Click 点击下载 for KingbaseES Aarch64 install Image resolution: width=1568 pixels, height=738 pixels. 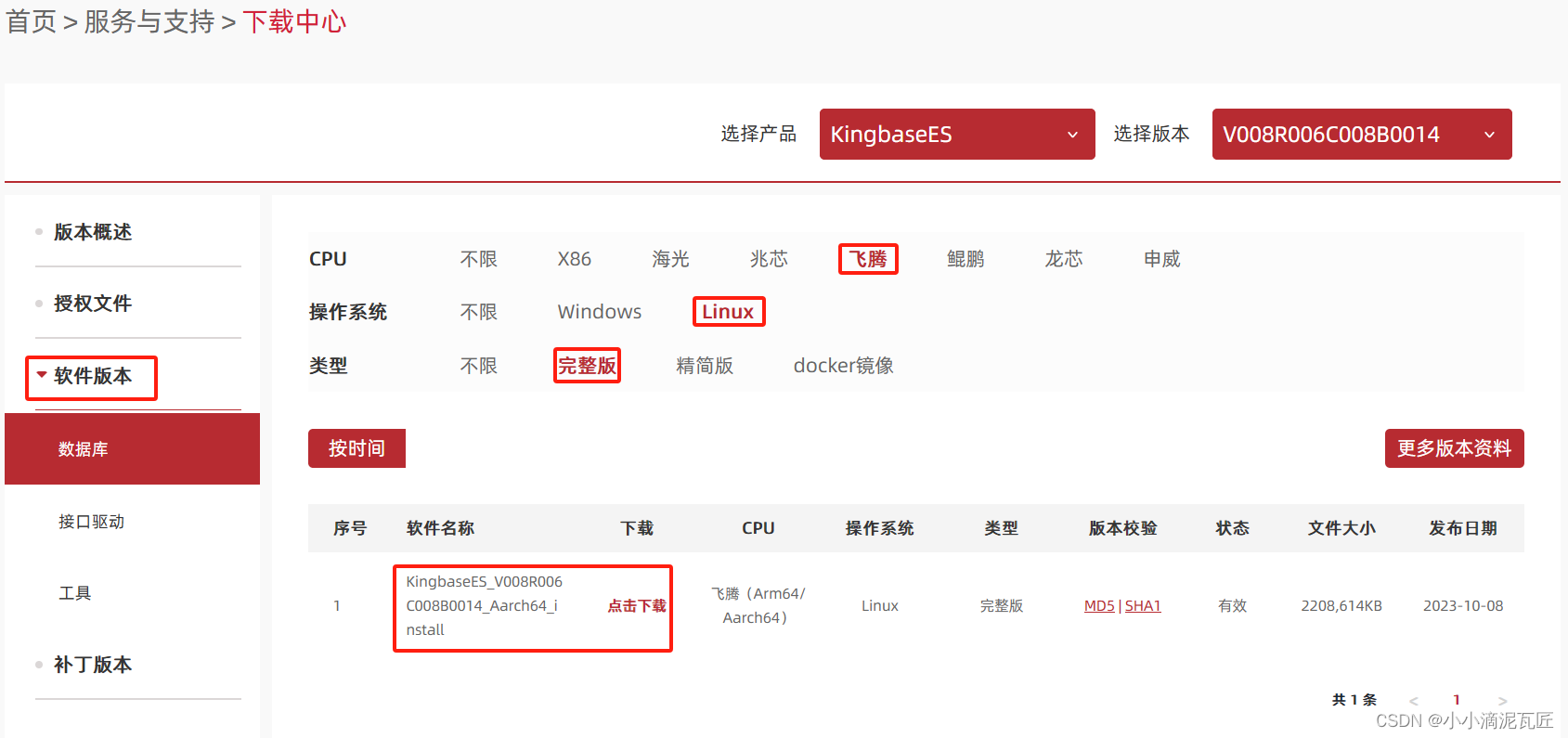click(x=637, y=606)
